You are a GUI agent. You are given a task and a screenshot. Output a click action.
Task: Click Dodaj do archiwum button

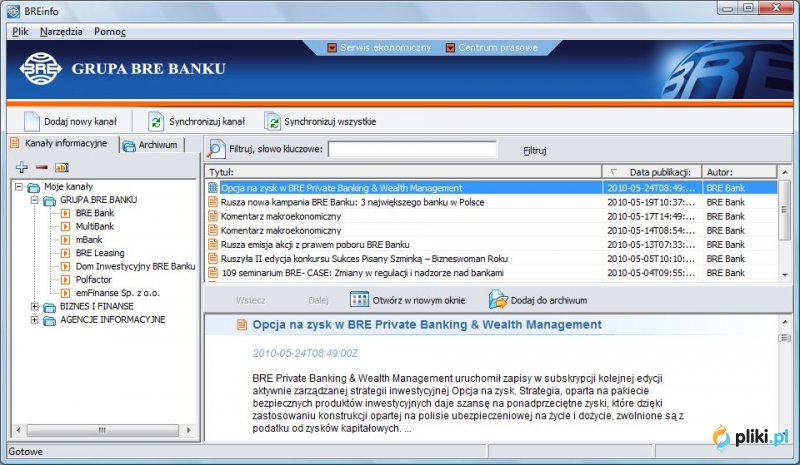coord(538,300)
